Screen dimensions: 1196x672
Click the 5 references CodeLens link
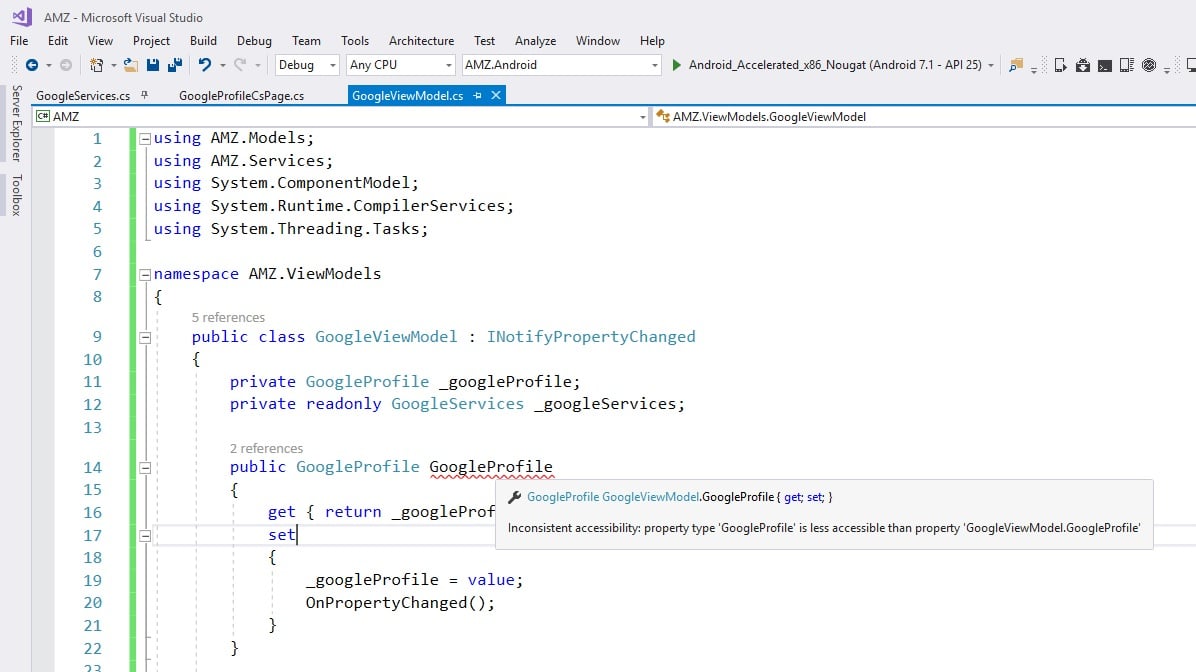click(228, 317)
